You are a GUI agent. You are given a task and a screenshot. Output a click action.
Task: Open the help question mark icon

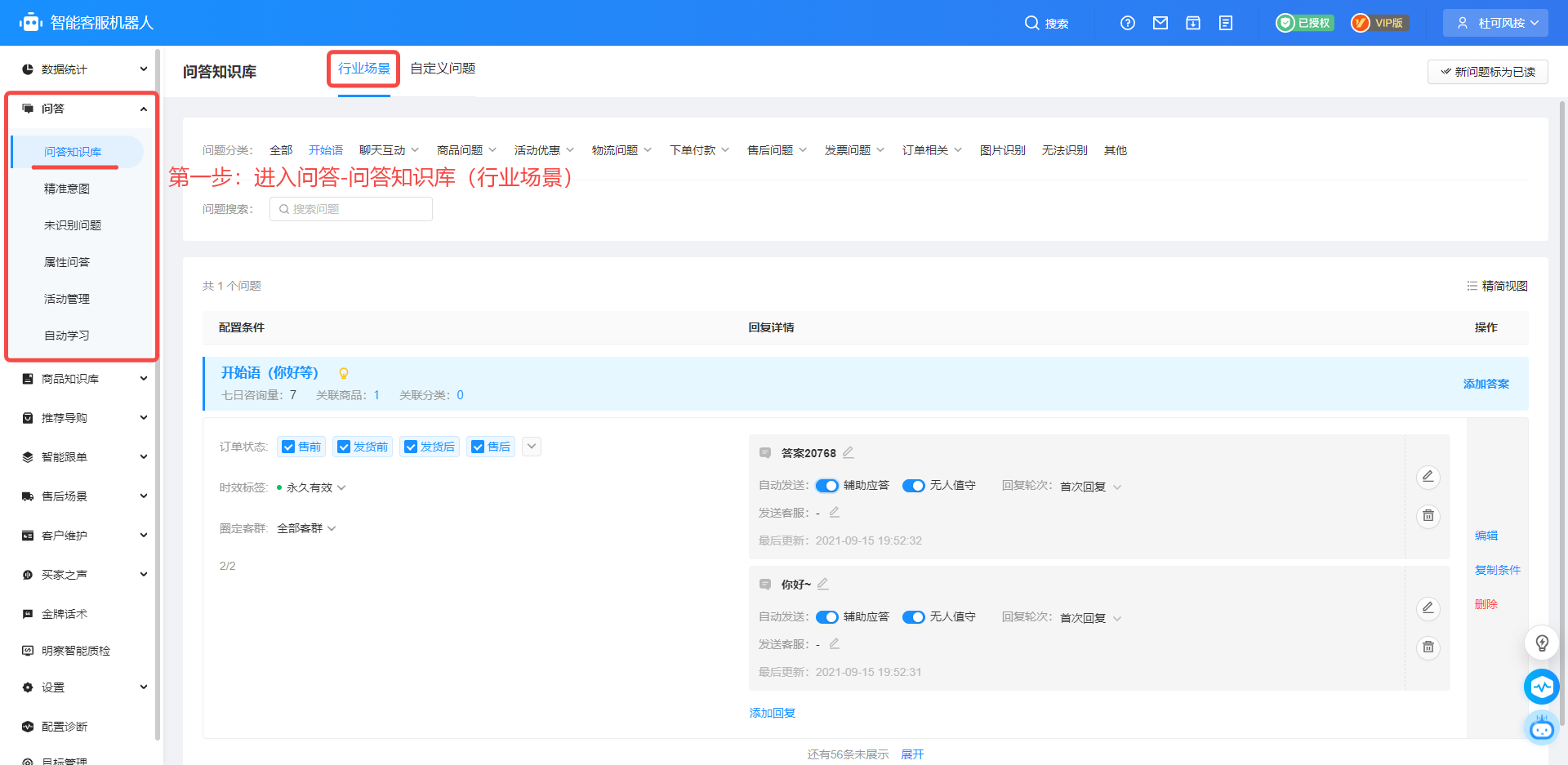click(1128, 23)
